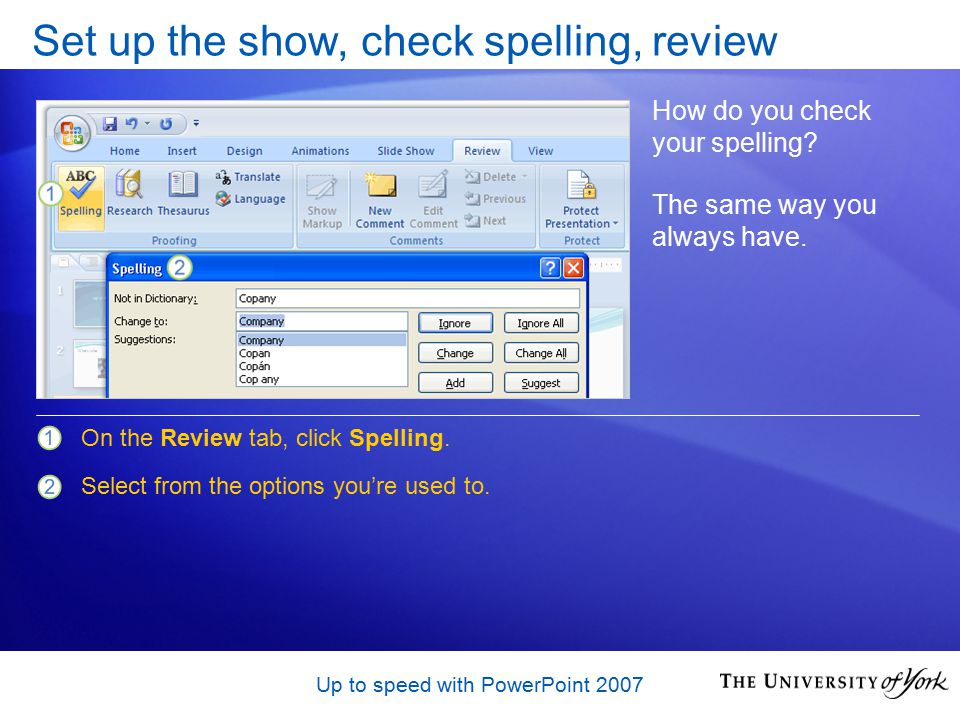This screenshot has height=720, width=960.
Task: Open Protect Presentation menu
Action: [581, 200]
